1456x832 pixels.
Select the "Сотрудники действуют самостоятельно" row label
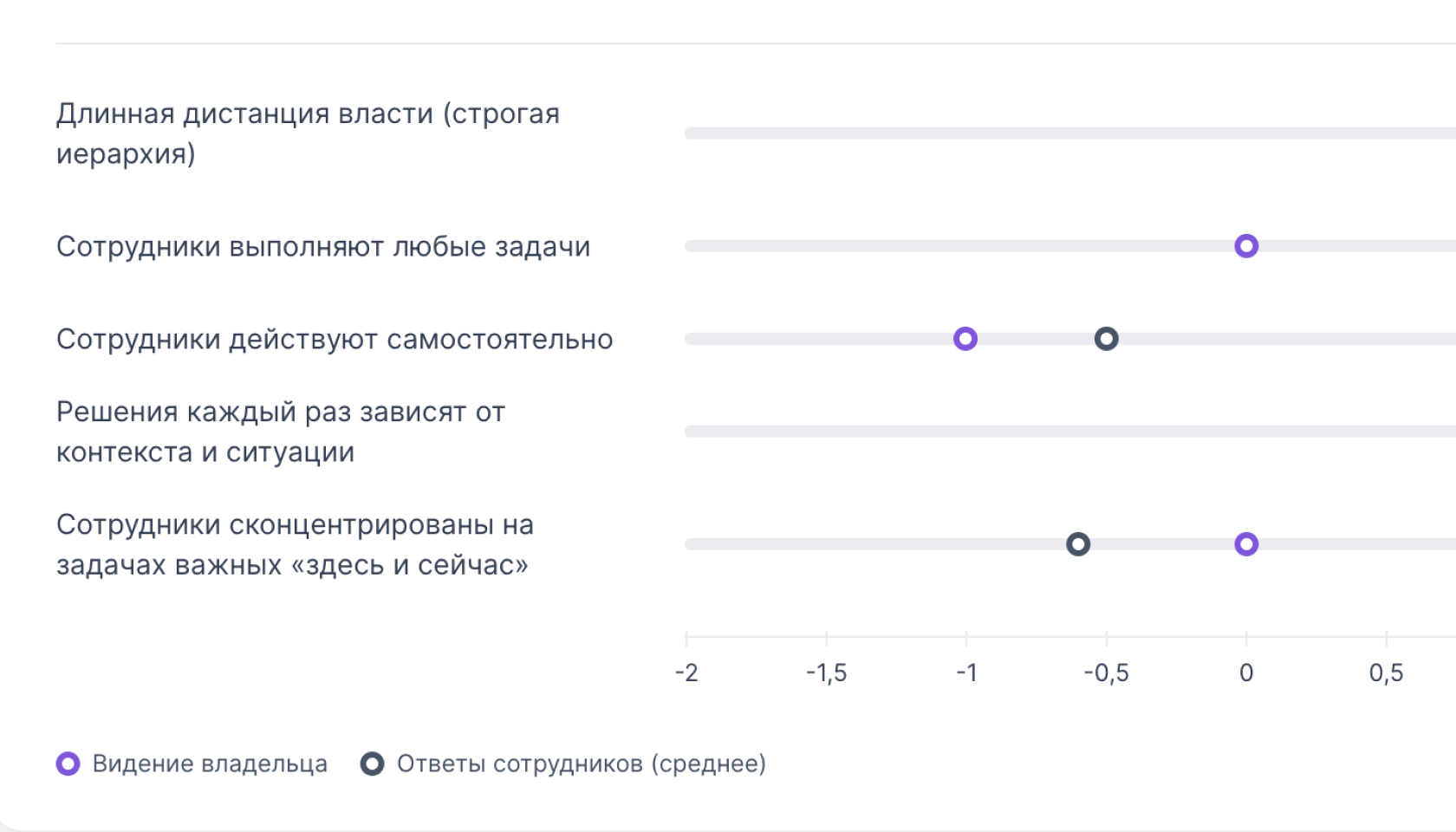[x=335, y=340]
